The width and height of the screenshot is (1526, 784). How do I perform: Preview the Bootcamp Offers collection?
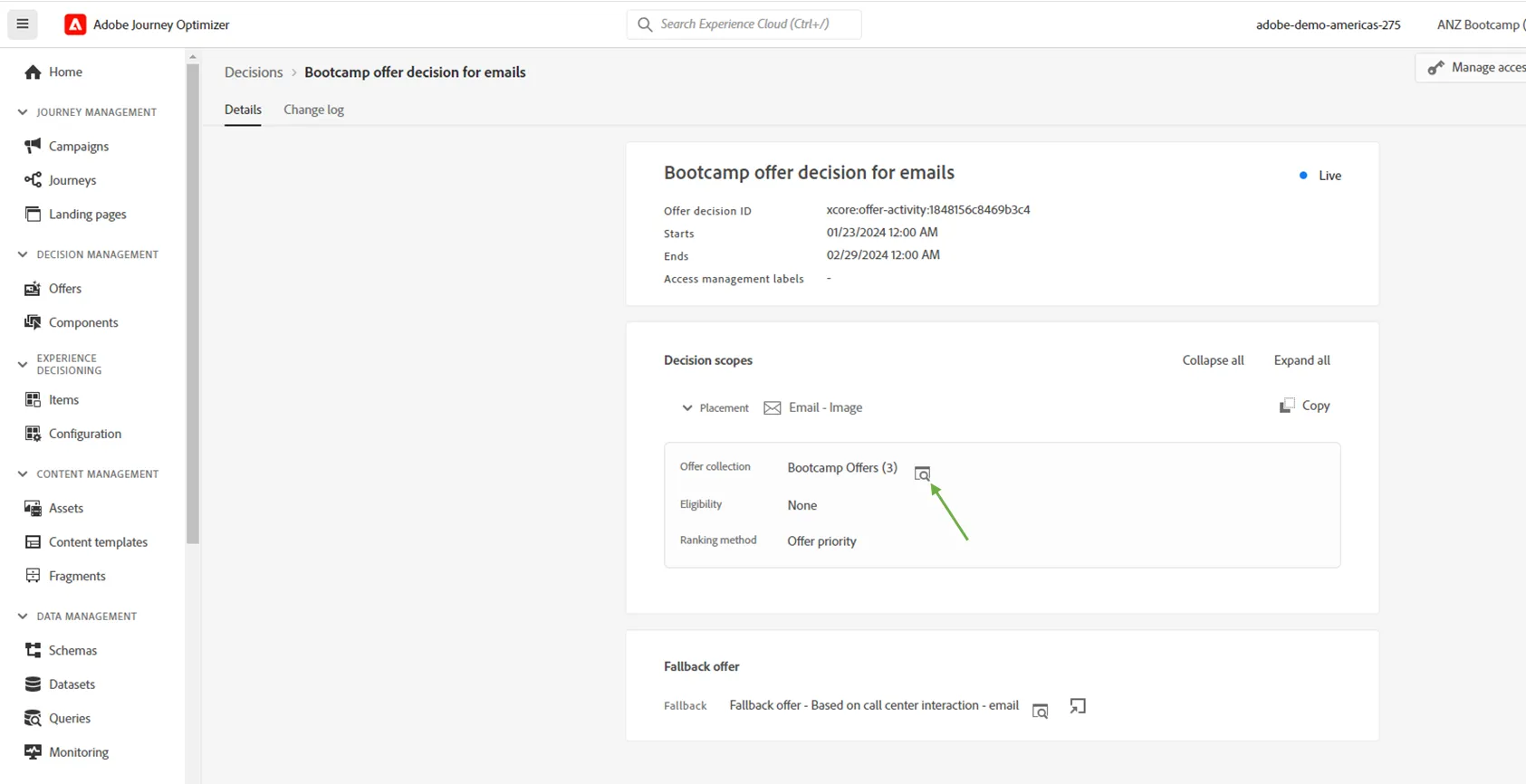pos(922,473)
